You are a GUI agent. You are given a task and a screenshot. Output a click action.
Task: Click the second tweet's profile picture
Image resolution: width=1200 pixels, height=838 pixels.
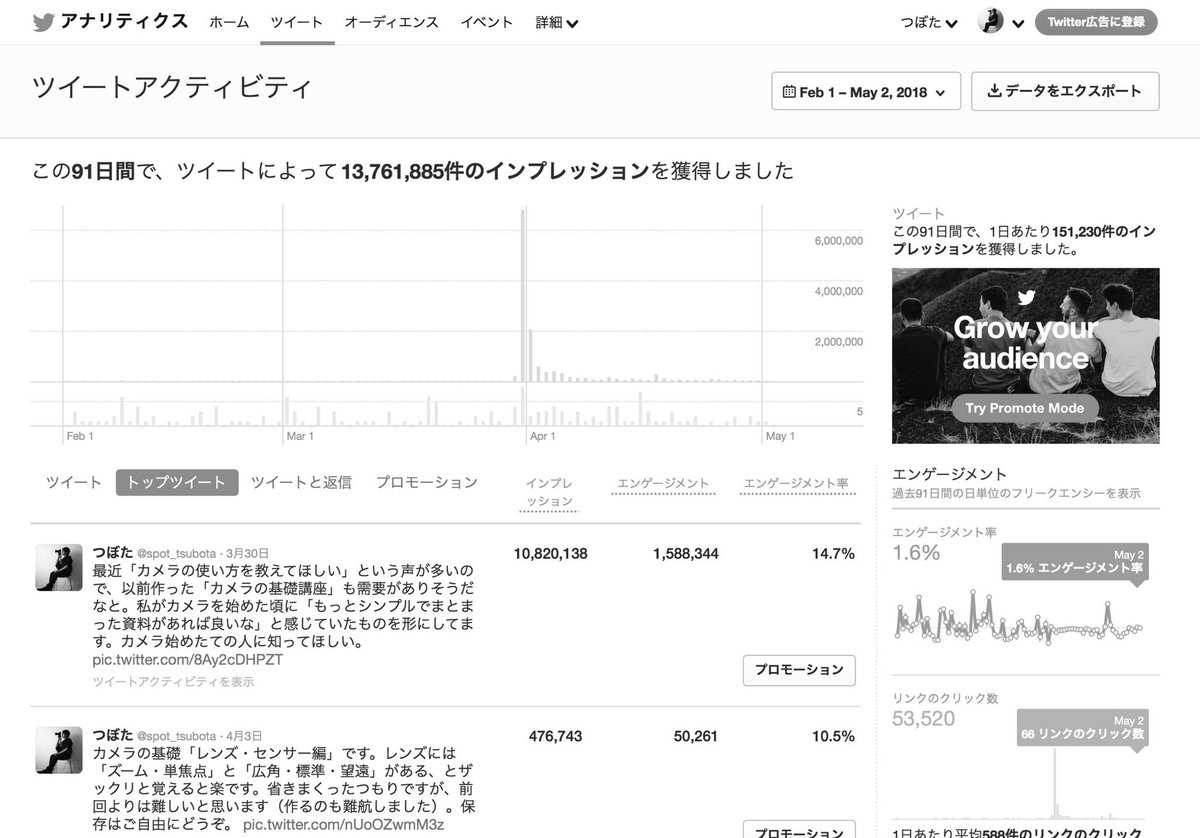click(x=58, y=750)
